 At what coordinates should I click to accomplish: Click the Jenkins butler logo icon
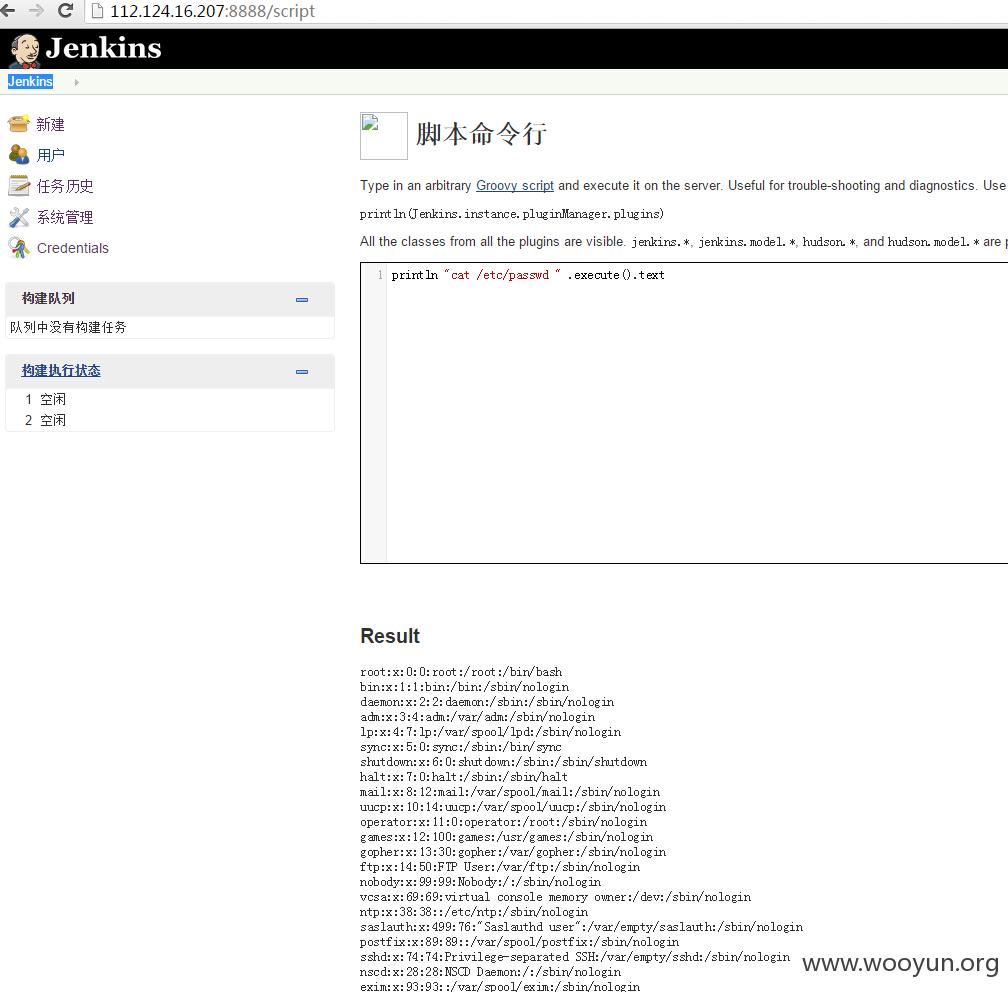click(26, 50)
